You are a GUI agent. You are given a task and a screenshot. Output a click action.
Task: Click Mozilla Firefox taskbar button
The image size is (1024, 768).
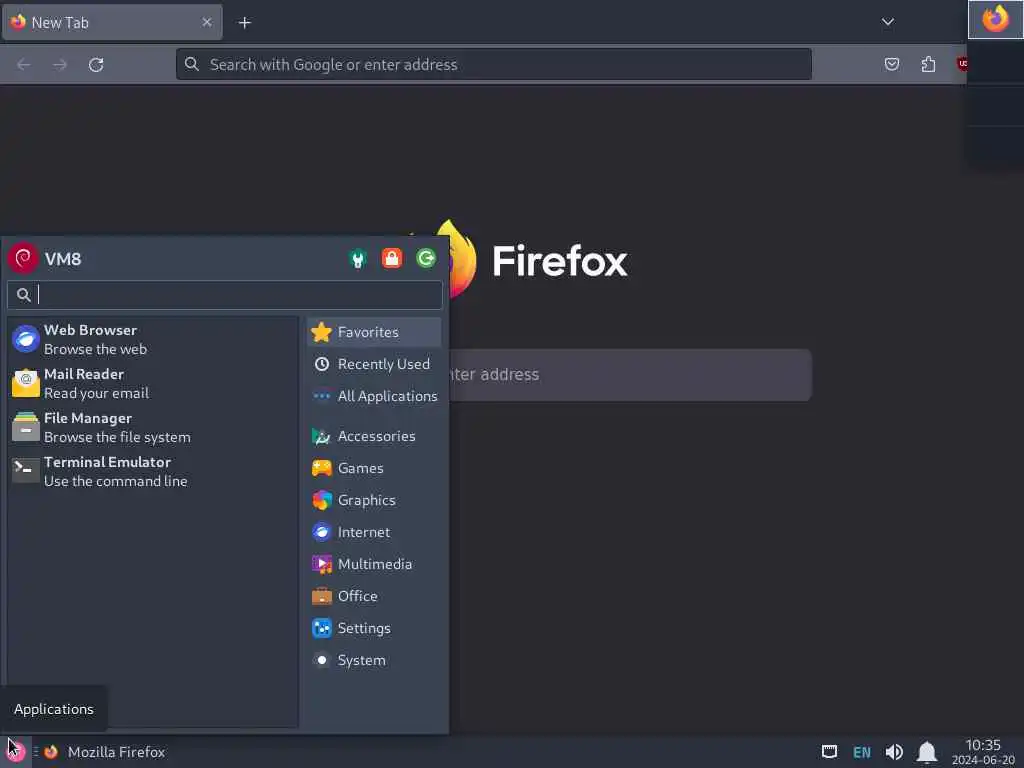pyautogui.click(x=105, y=752)
